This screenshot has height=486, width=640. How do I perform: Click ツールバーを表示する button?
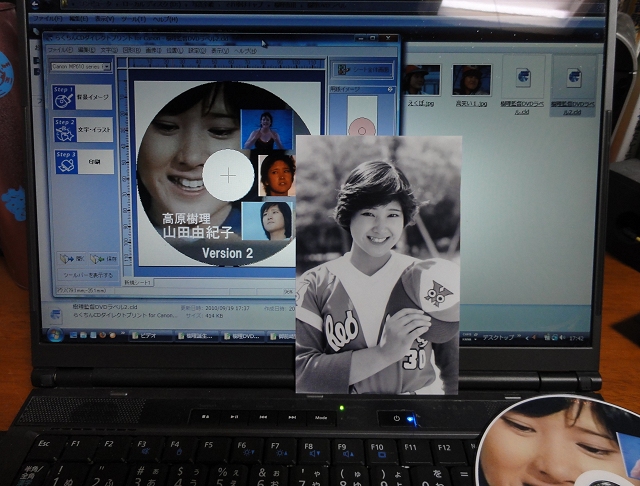(x=88, y=275)
